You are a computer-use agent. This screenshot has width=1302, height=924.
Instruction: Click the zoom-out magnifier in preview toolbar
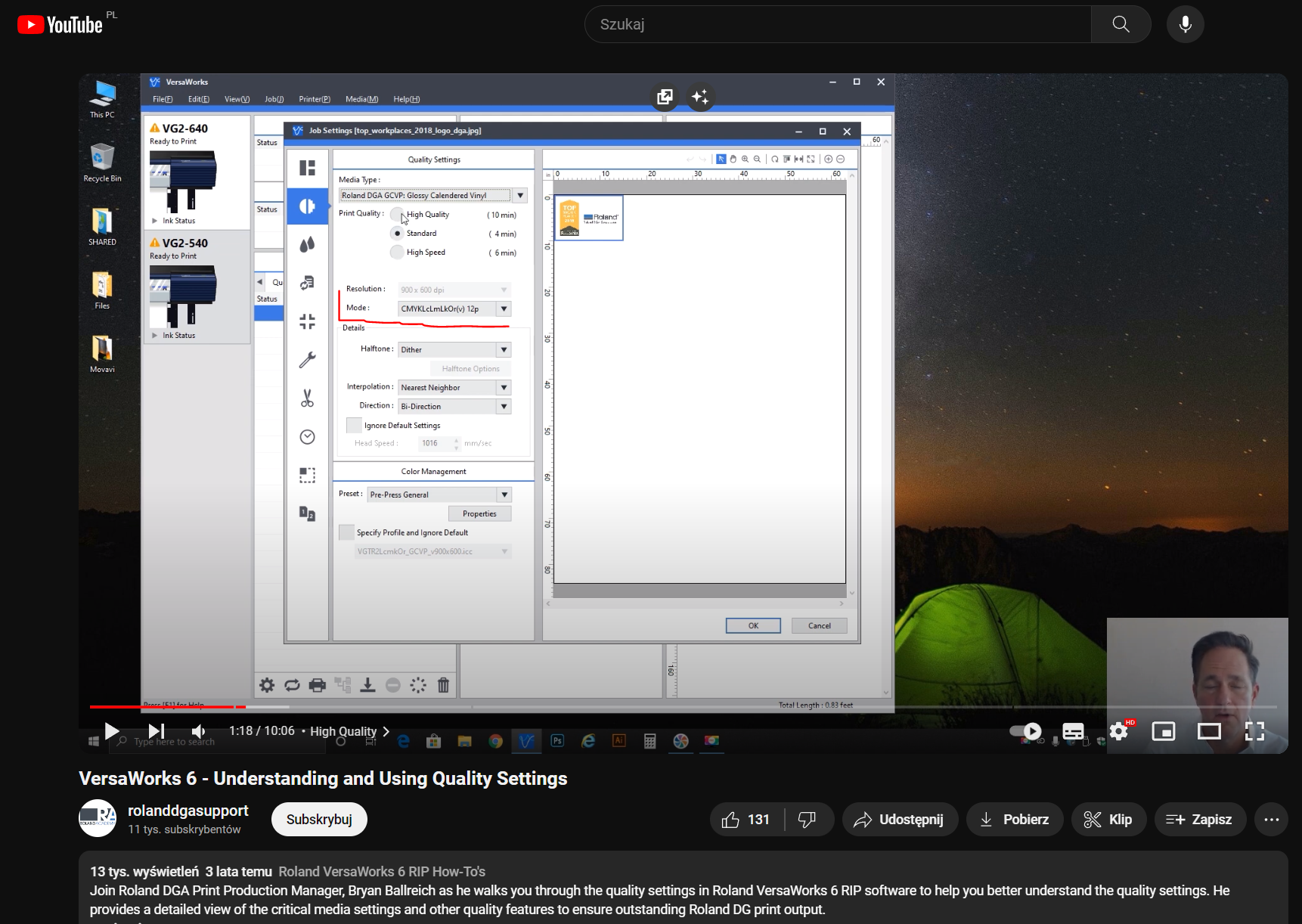pyautogui.click(x=757, y=159)
